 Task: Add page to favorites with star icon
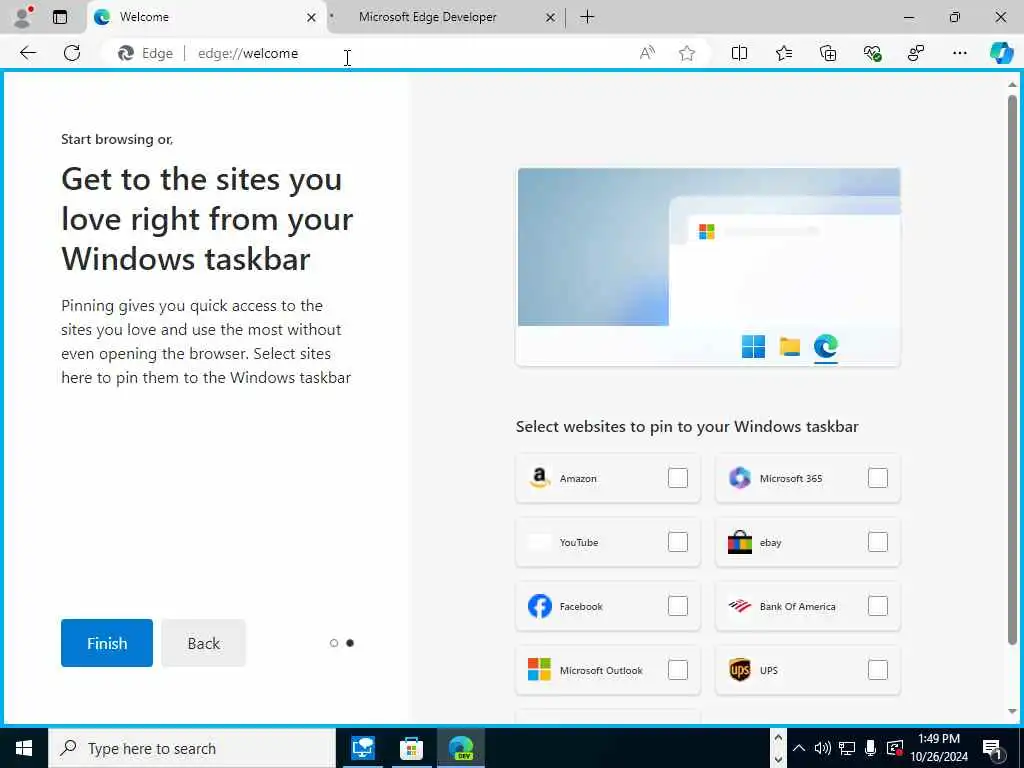pos(686,54)
